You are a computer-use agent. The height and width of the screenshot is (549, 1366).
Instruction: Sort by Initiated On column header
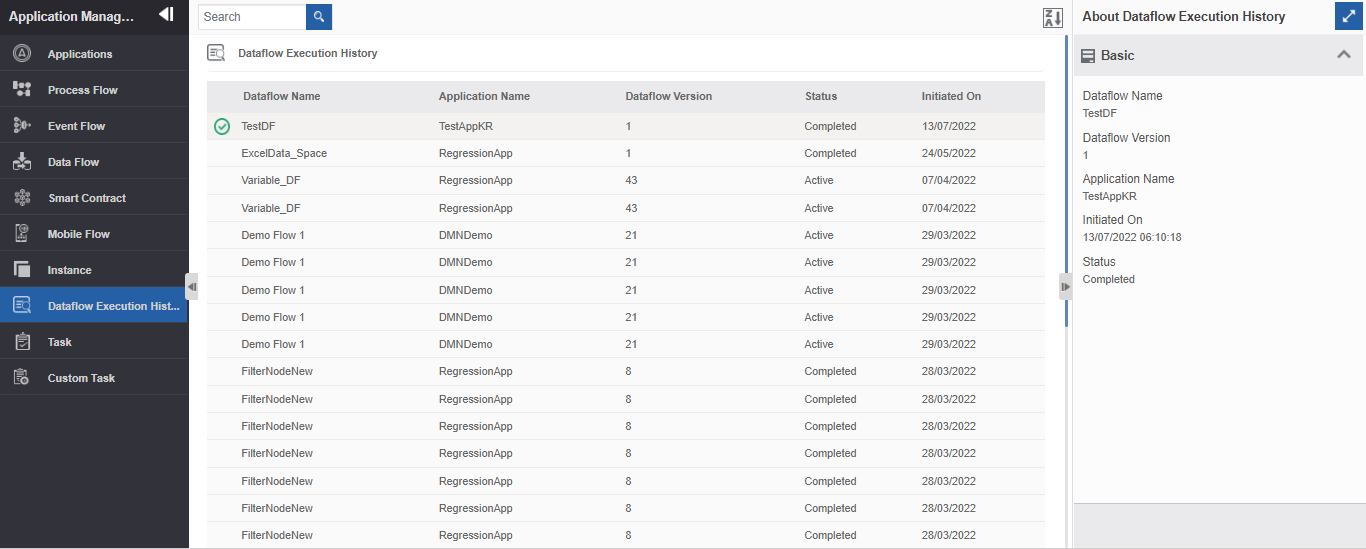coord(951,96)
